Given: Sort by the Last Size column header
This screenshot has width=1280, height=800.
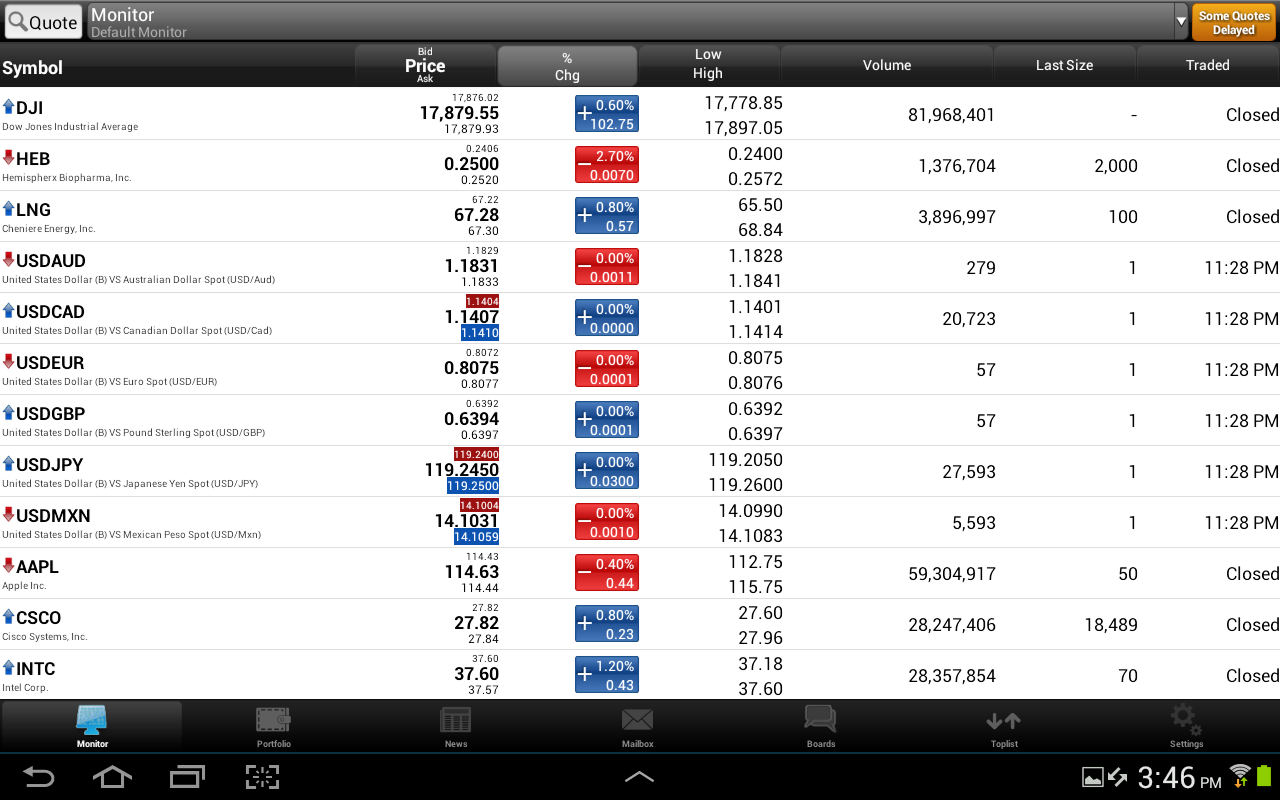Looking at the screenshot, I should pyautogui.click(x=1064, y=66).
